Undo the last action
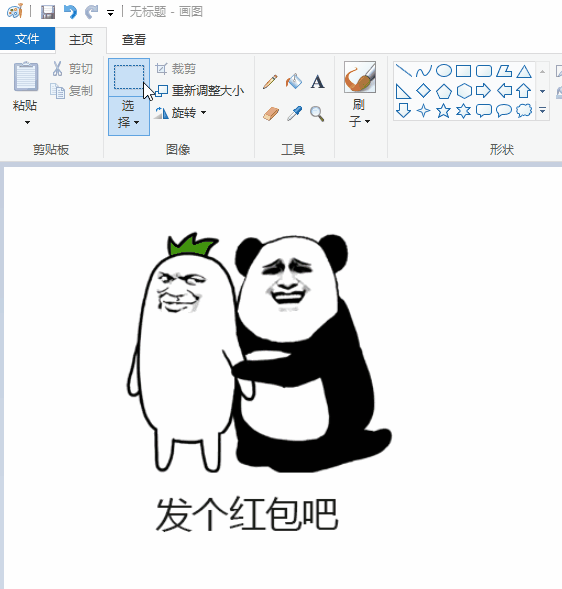This screenshot has width=562, height=589. 70,12
